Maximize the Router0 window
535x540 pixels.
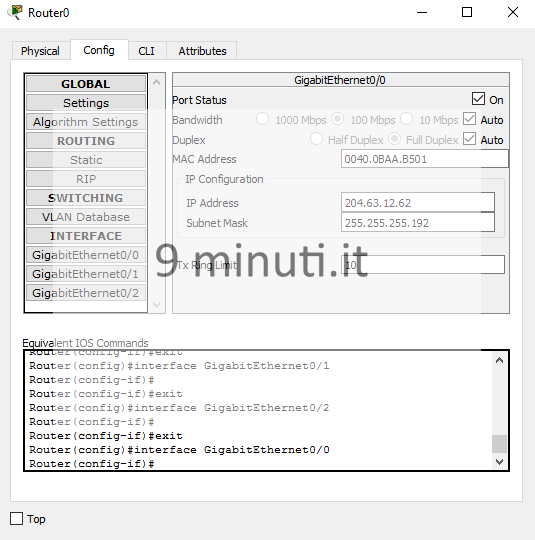click(x=467, y=12)
